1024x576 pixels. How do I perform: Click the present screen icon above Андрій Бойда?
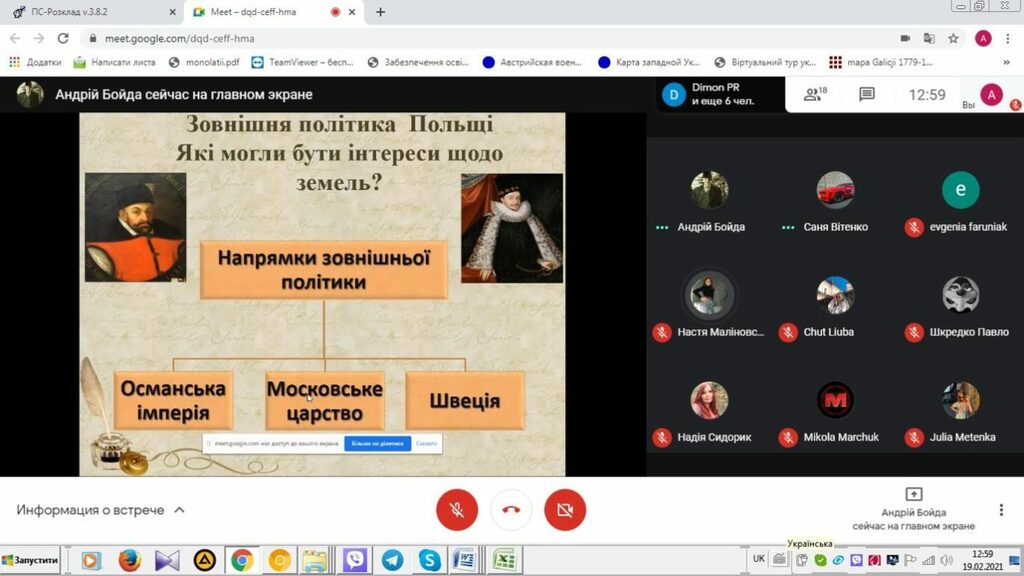pyautogui.click(x=913, y=494)
